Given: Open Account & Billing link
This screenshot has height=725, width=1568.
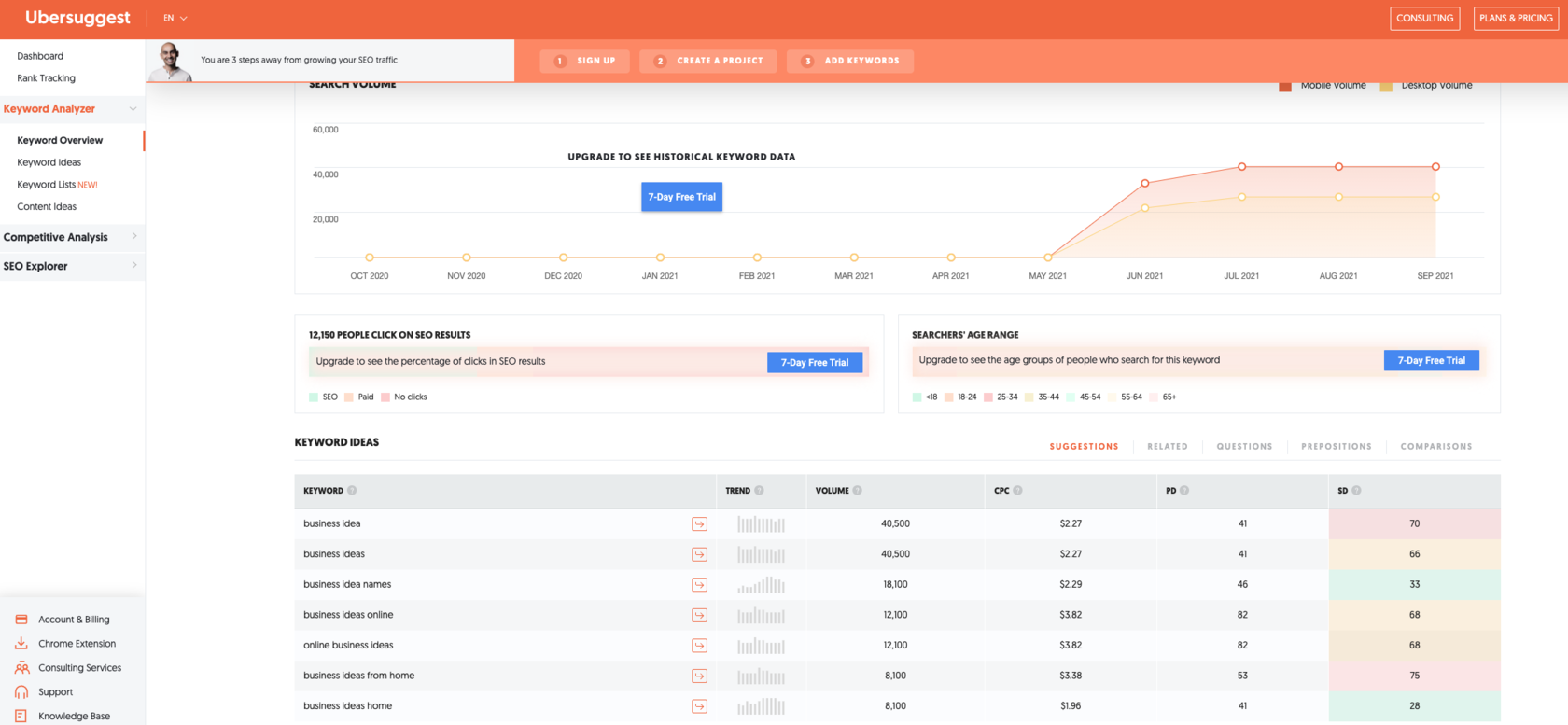Looking at the screenshot, I should click(x=74, y=620).
